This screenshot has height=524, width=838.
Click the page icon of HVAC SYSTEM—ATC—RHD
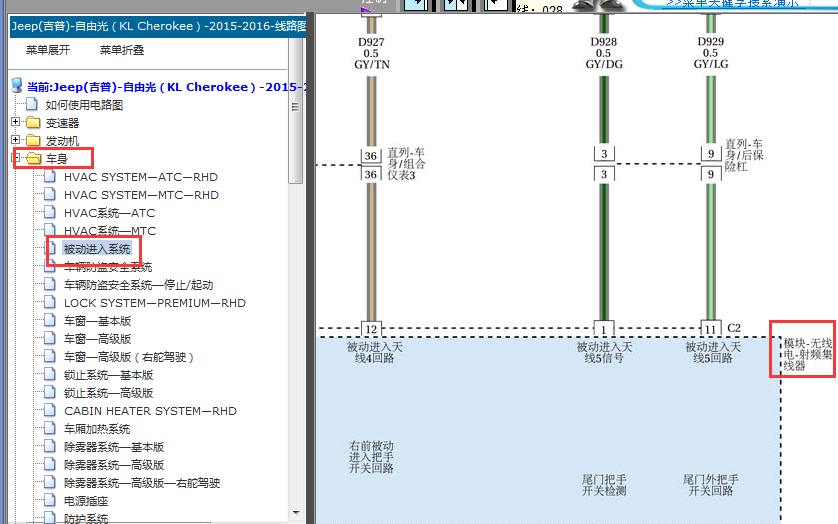point(50,176)
